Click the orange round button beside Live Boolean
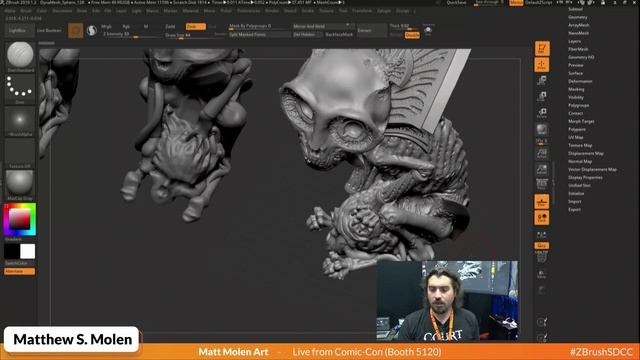Image resolution: width=640 pixels, height=360 pixels. [x=76, y=31]
